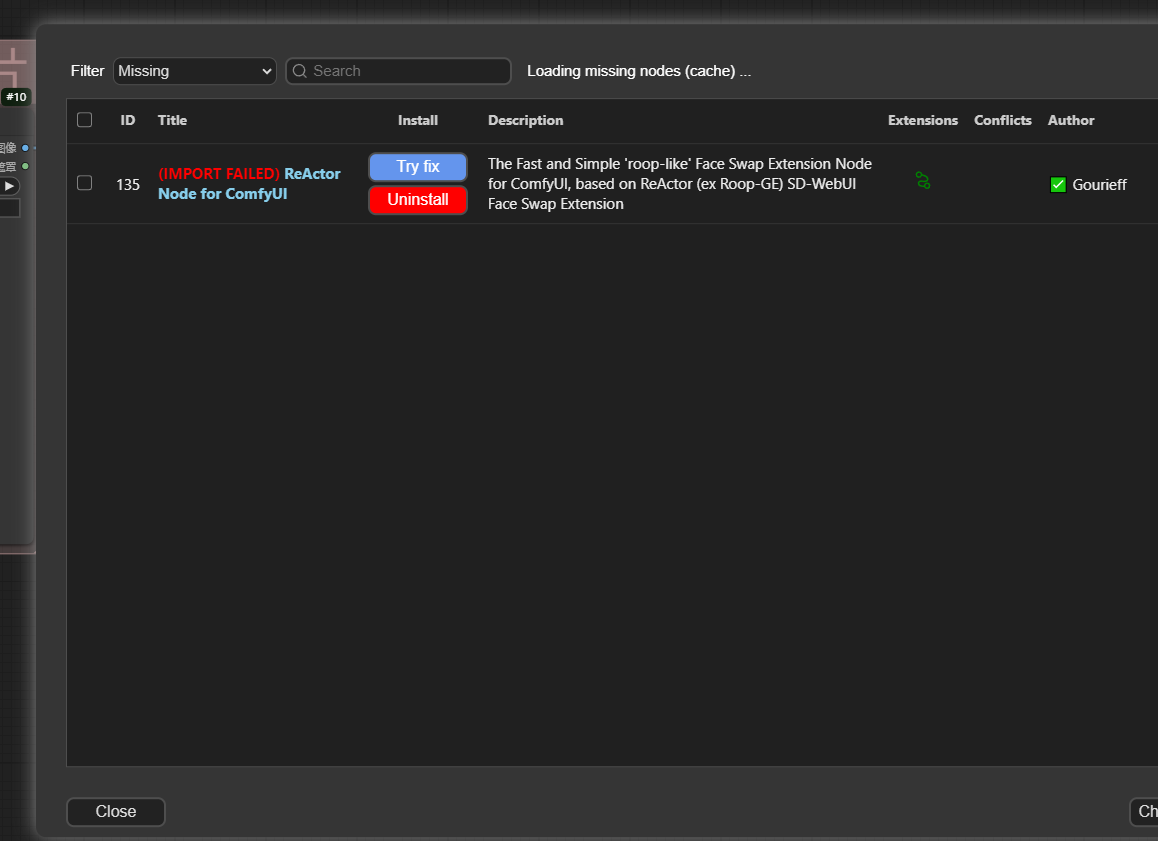Open the Filter dropdown set to Missing
Screen dimensions: 1158x841
[x=194, y=71]
